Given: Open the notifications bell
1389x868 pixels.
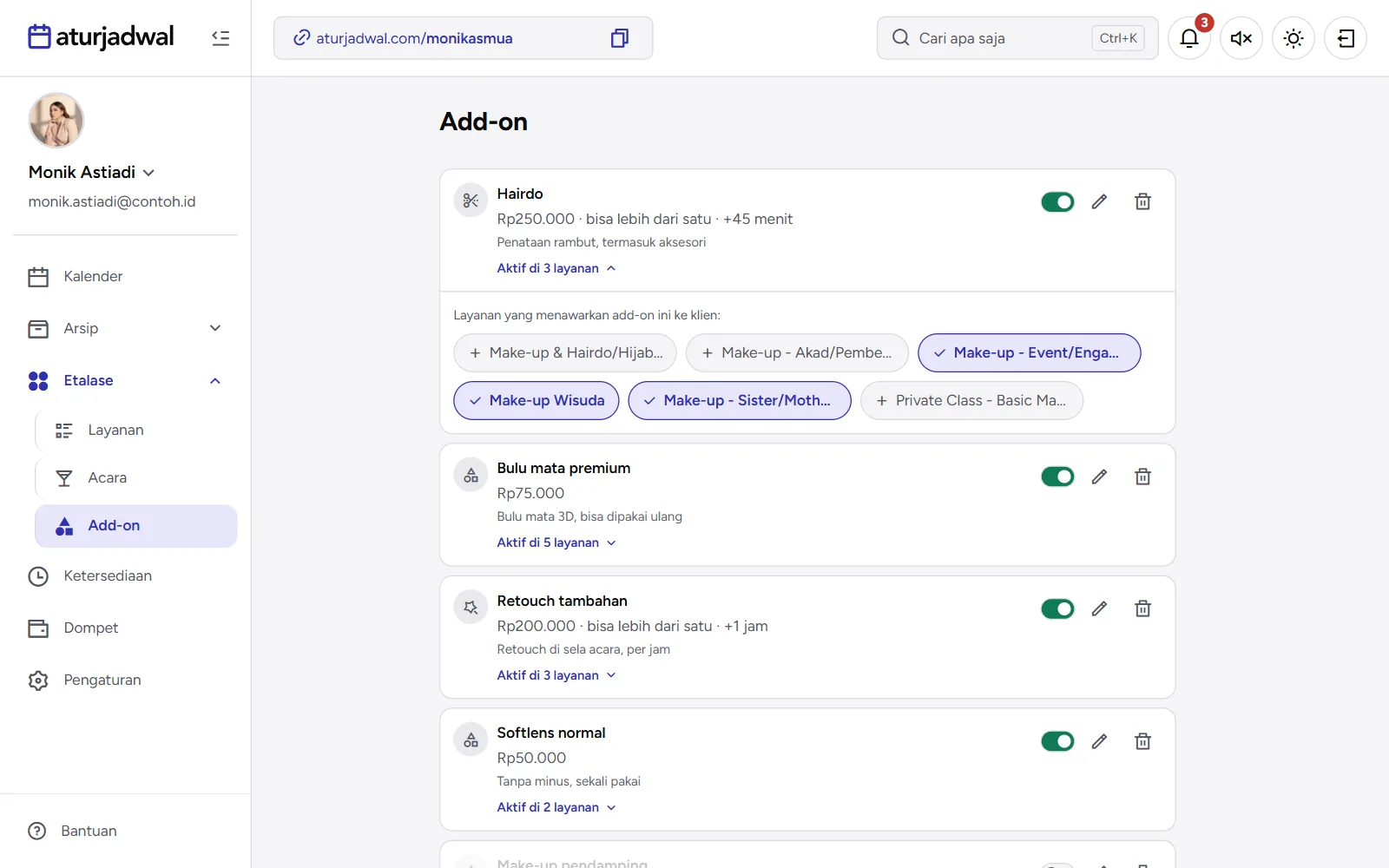Looking at the screenshot, I should (1189, 38).
